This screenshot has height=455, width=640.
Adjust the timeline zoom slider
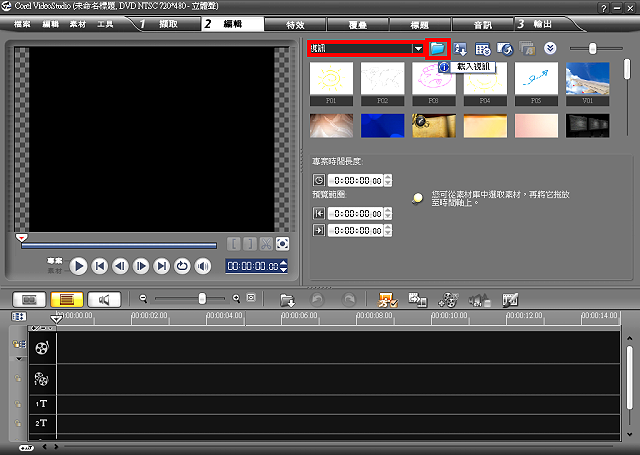pos(202,299)
